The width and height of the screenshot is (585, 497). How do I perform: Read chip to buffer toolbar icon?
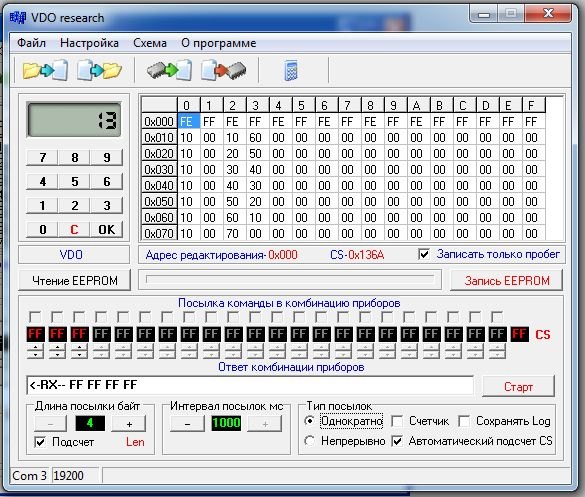[x=169, y=70]
